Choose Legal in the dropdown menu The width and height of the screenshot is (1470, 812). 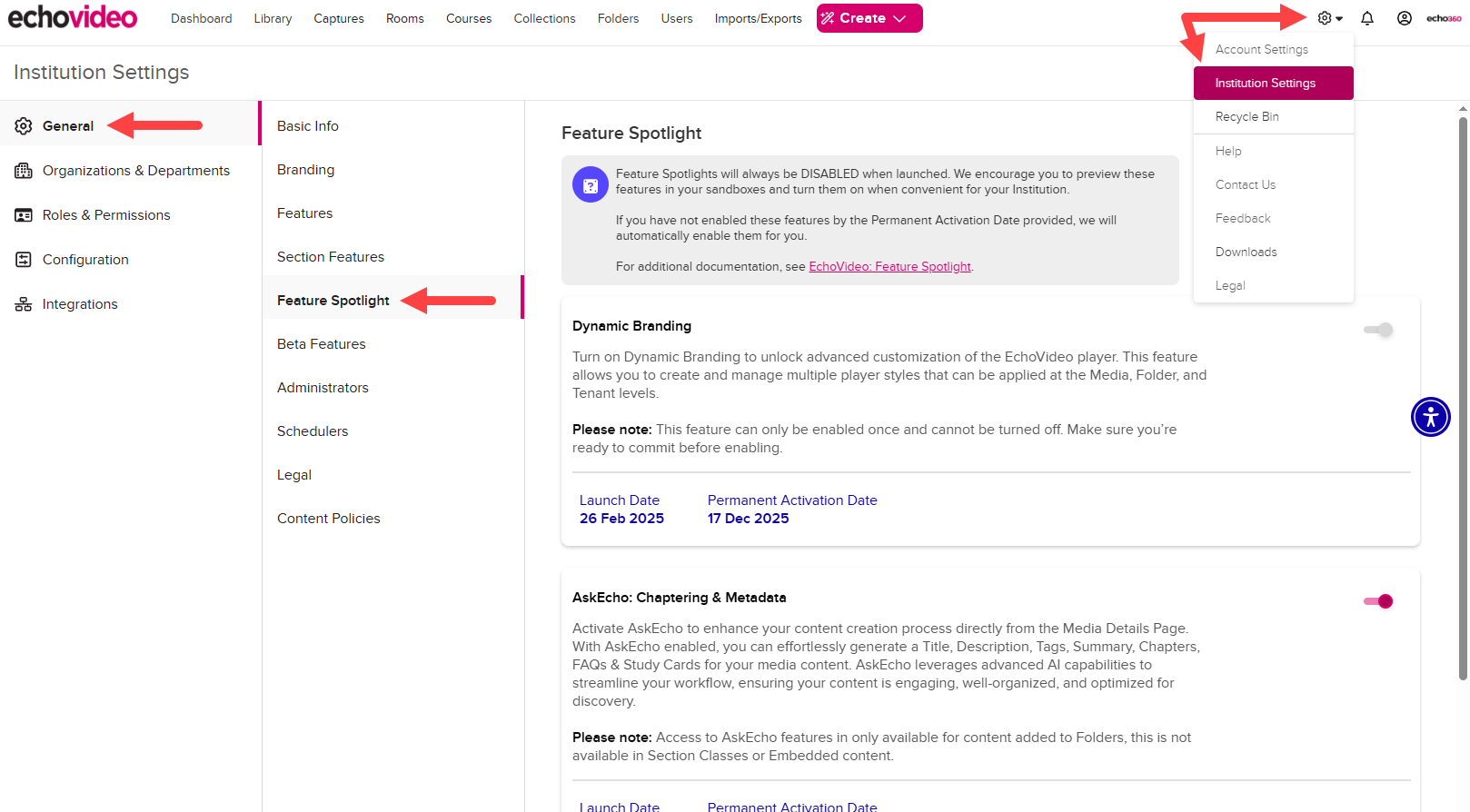coord(1274,285)
